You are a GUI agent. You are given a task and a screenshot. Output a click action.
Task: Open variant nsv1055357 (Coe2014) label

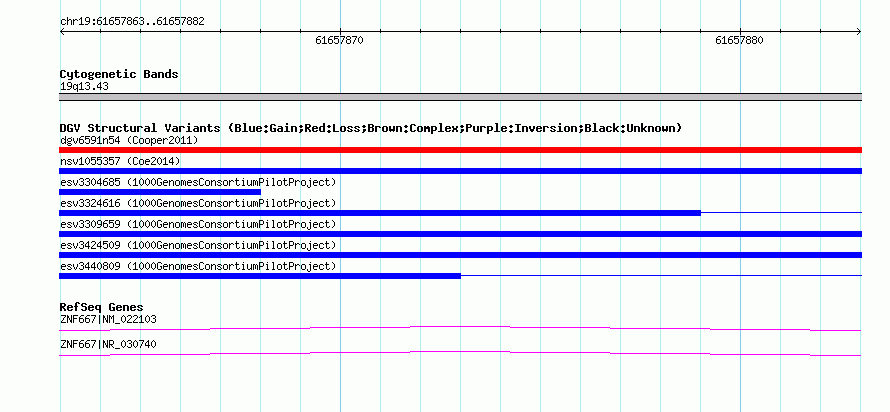click(120, 161)
